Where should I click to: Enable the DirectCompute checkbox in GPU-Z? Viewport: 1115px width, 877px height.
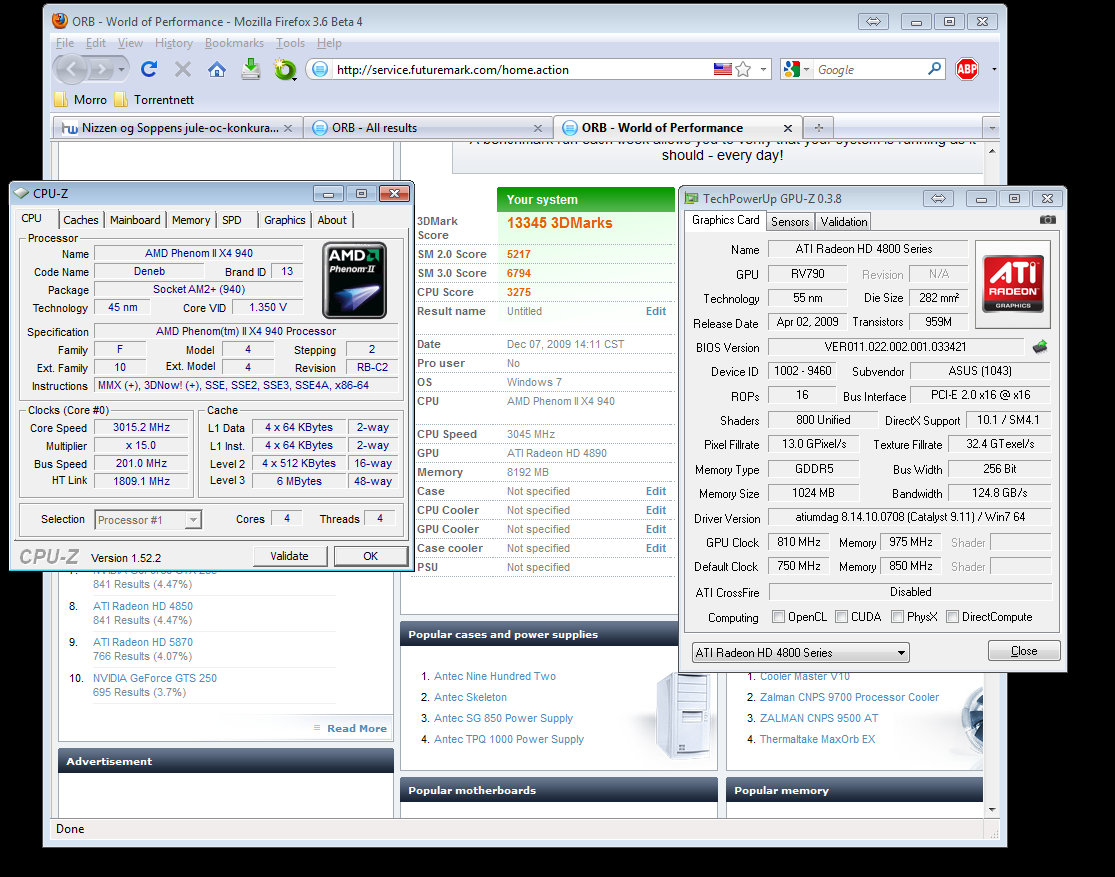953,617
